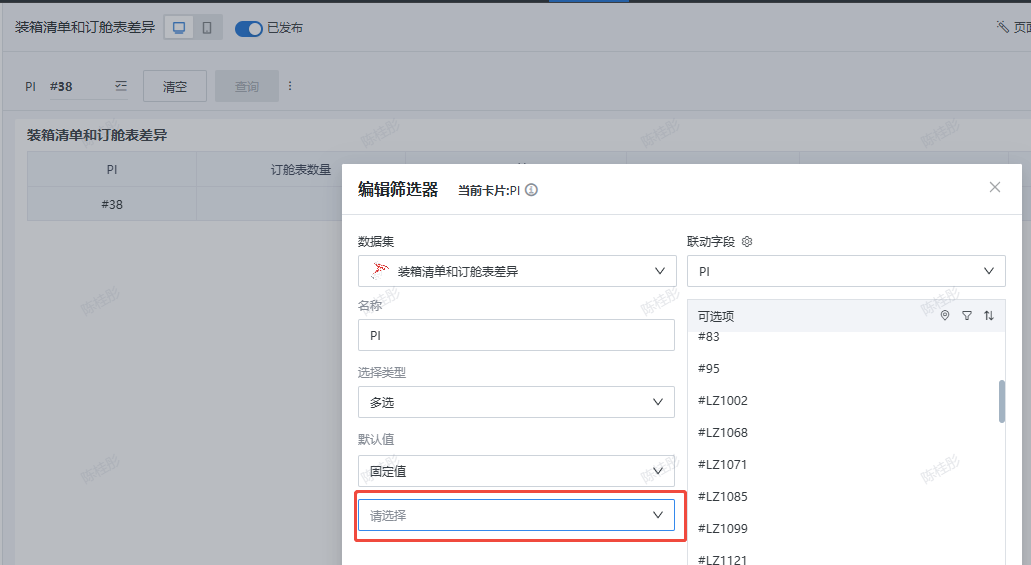The height and width of the screenshot is (565, 1031).
Task: Click the info icon next to 当前卡片:PI
Action: [x=531, y=190]
